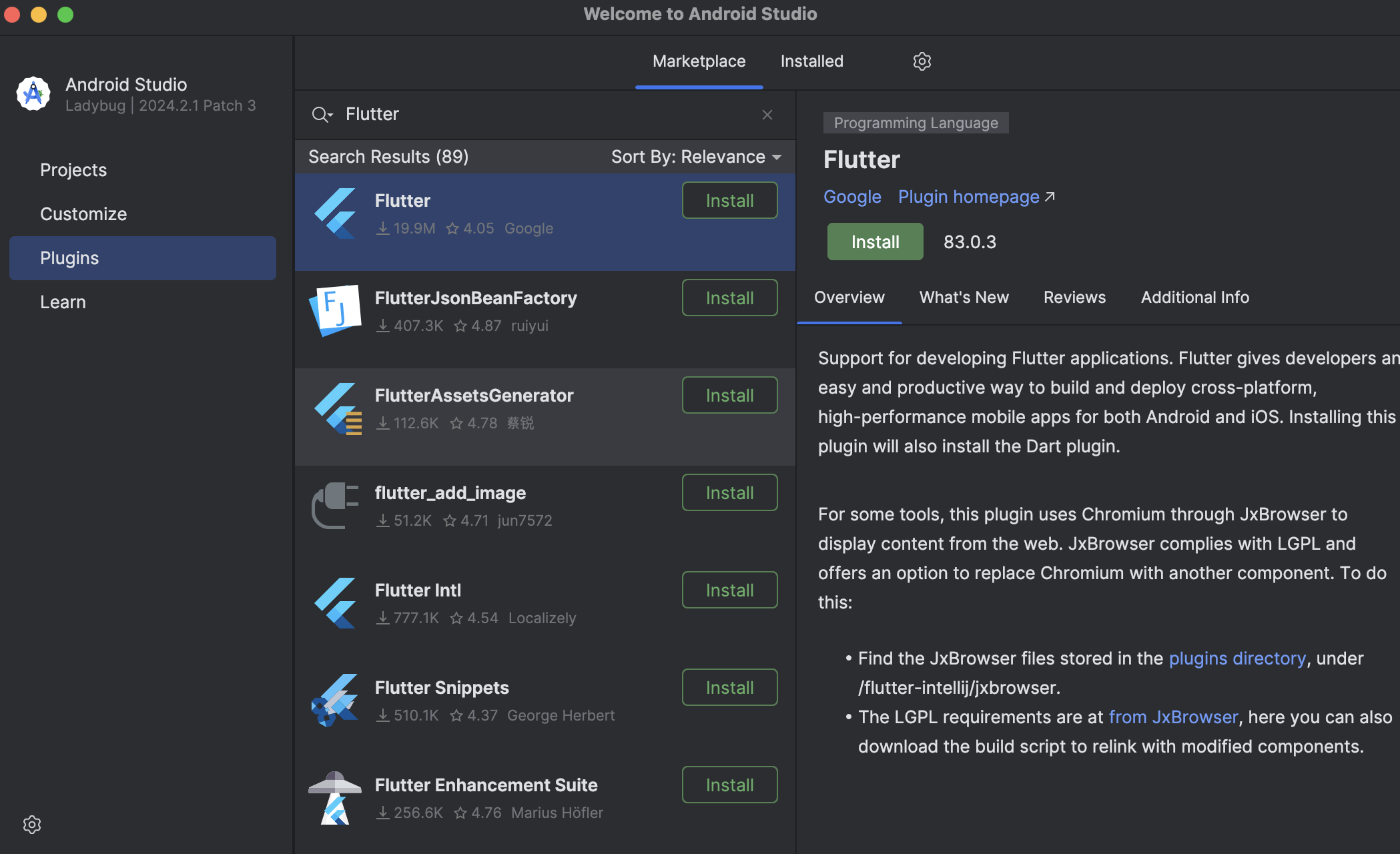Select the Flutter plugin logo icon
Screen dimensions: 1400x854
click(x=335, y=213)
